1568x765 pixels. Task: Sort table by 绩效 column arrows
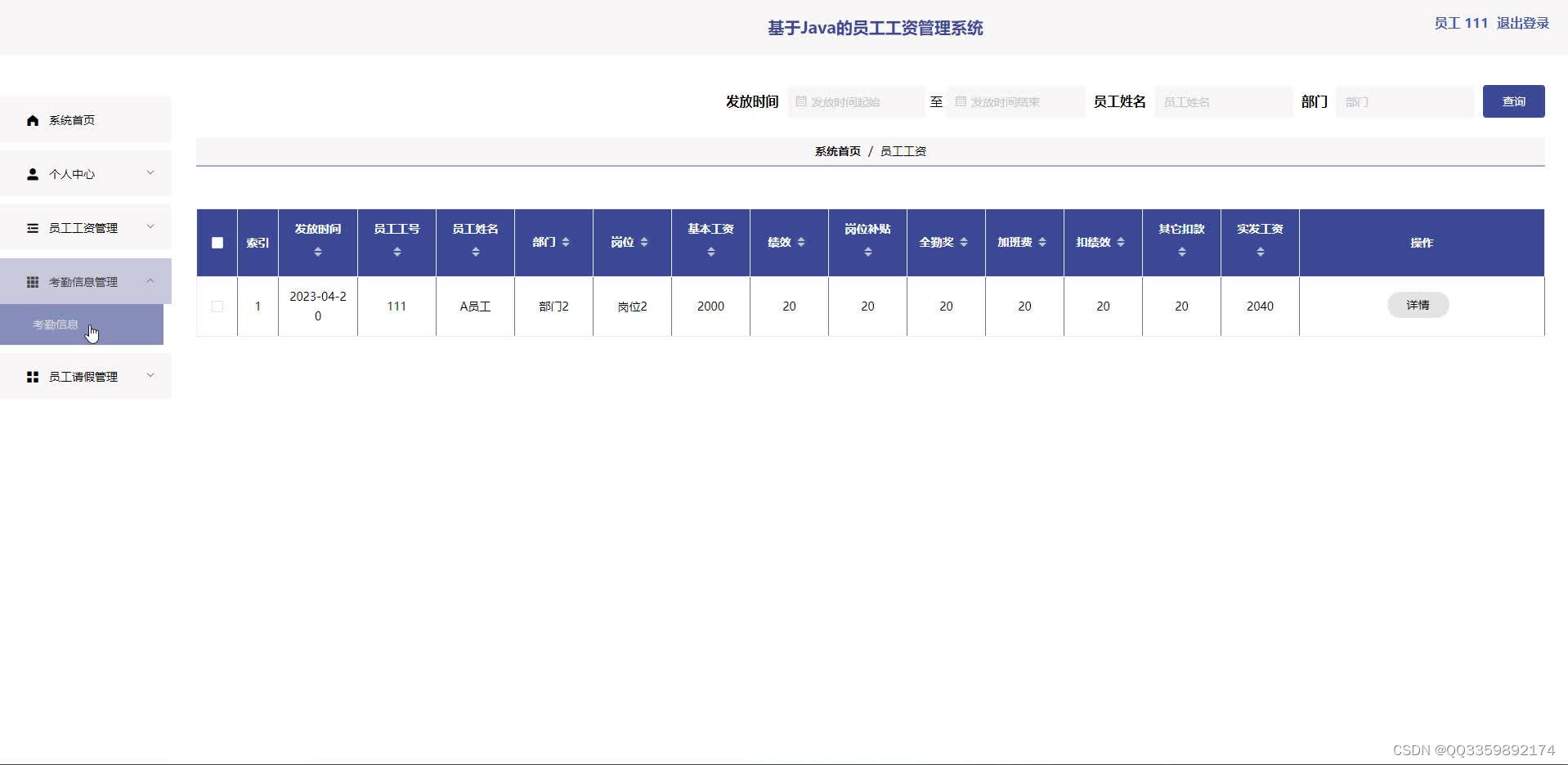pyautogui.click(x=801, y=242)
